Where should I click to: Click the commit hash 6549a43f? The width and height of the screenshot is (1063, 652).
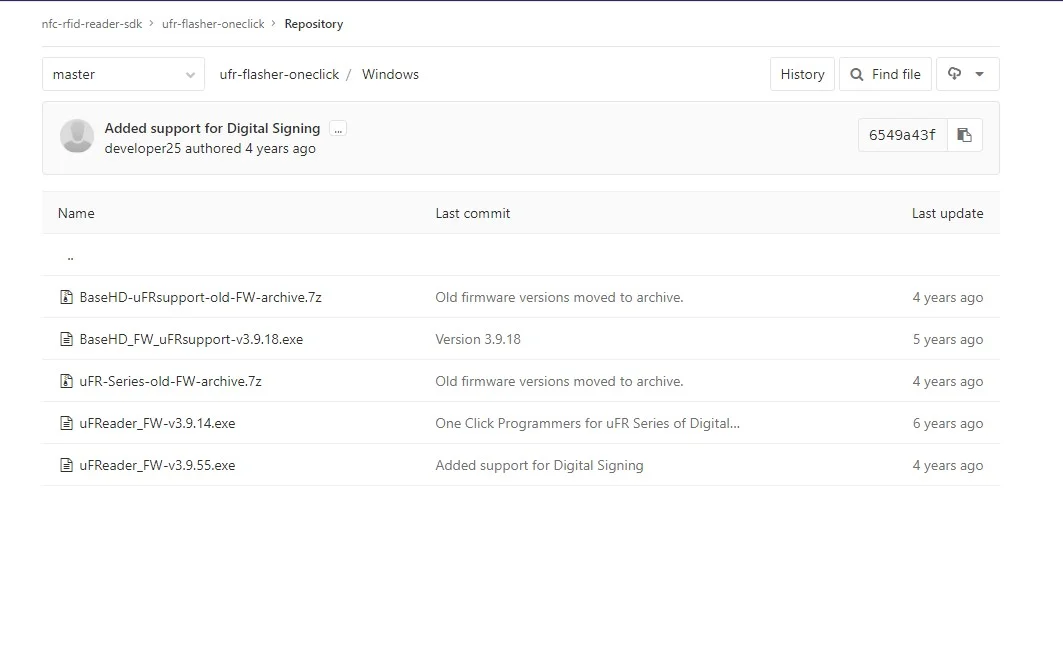point(902,135)
